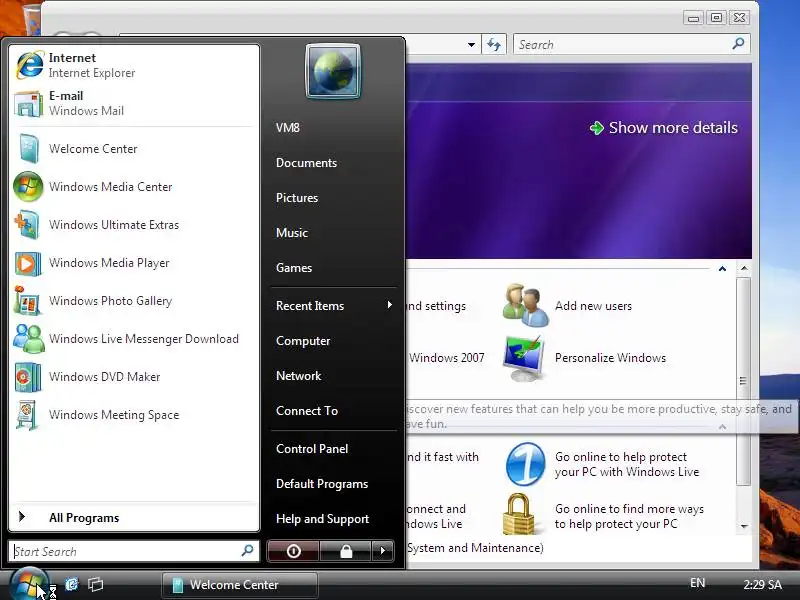This screenshot has width=800, height=600.
Task: Open Windows Ultimate Extras icon
Action: [x=27, y=225]
